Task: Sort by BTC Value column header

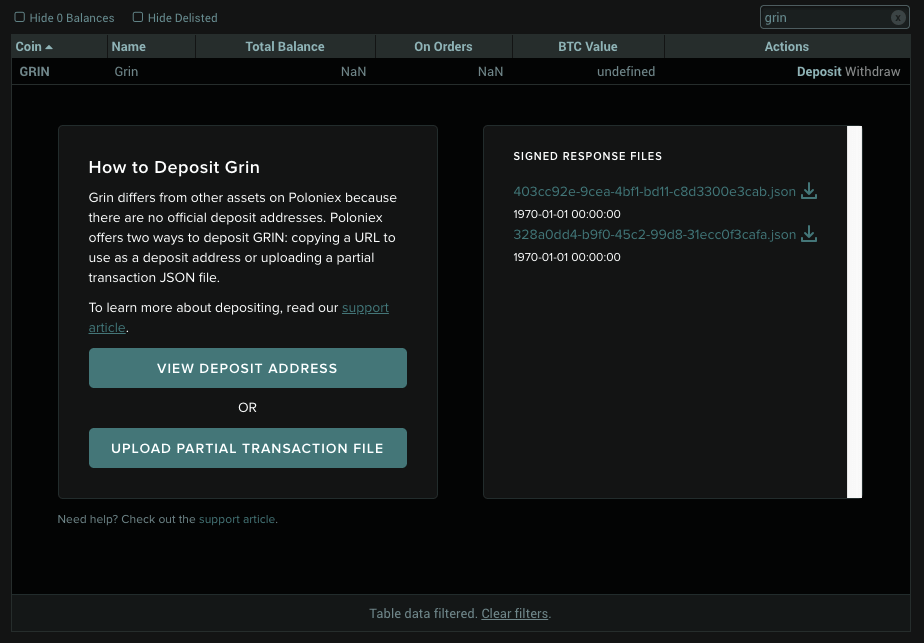Action: [x=588, y=46]
